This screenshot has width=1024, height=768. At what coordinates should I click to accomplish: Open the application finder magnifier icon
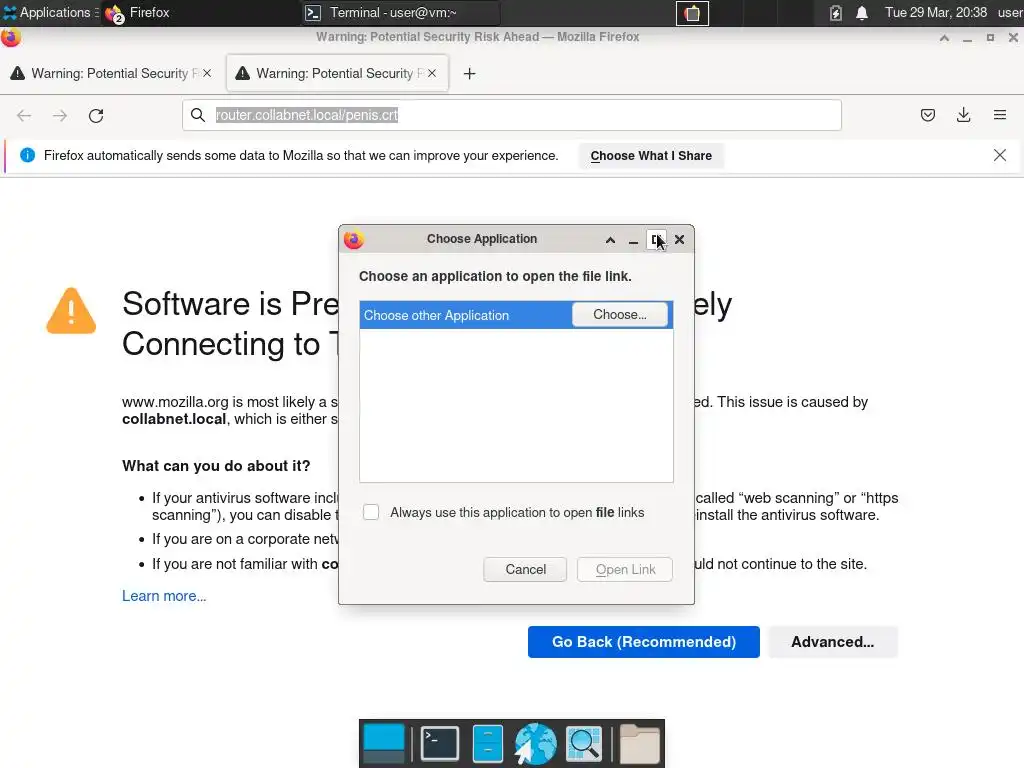coord(583,743)
